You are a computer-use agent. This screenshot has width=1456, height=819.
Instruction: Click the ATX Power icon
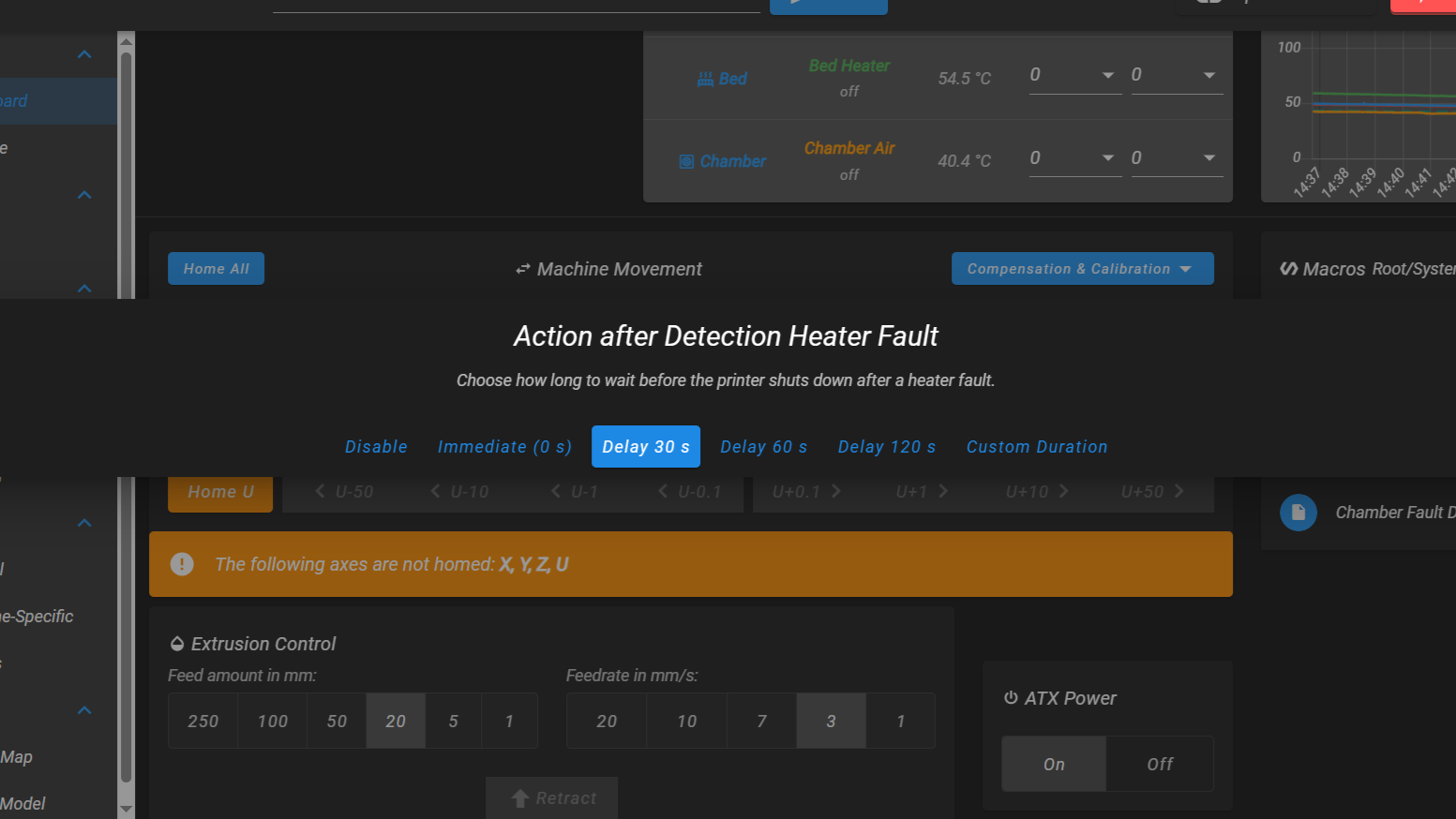click(x=1011, y=697)
